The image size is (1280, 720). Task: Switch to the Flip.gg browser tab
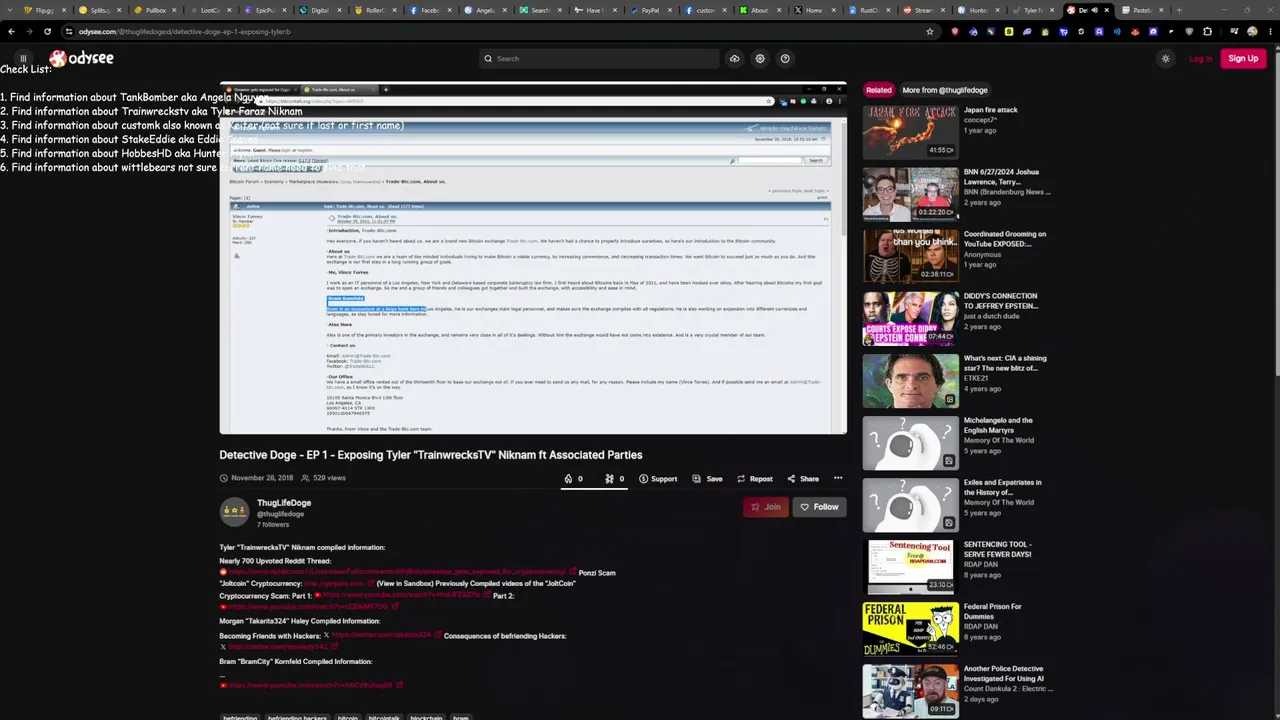45,10
